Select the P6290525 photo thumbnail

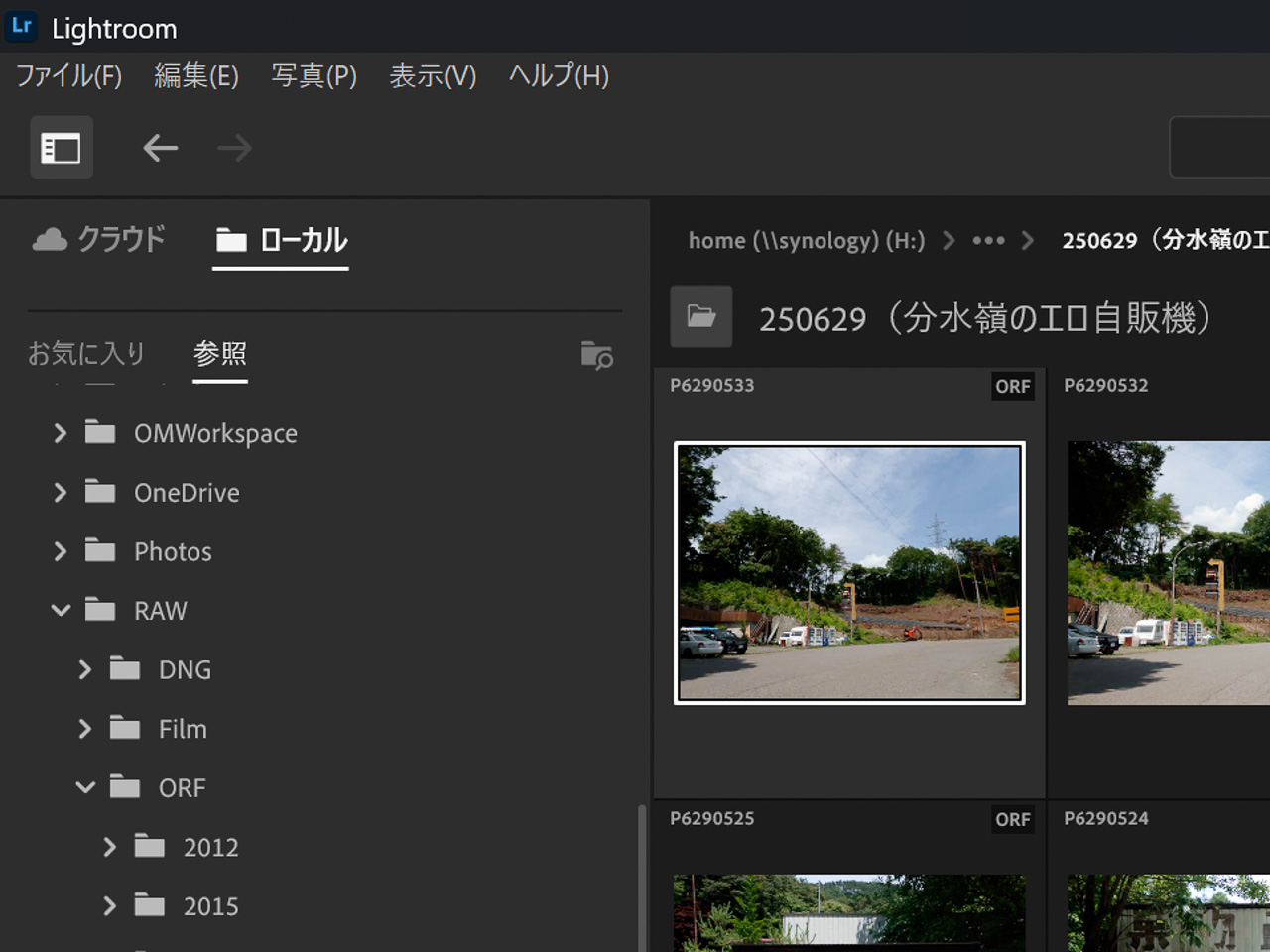[849, 913]
